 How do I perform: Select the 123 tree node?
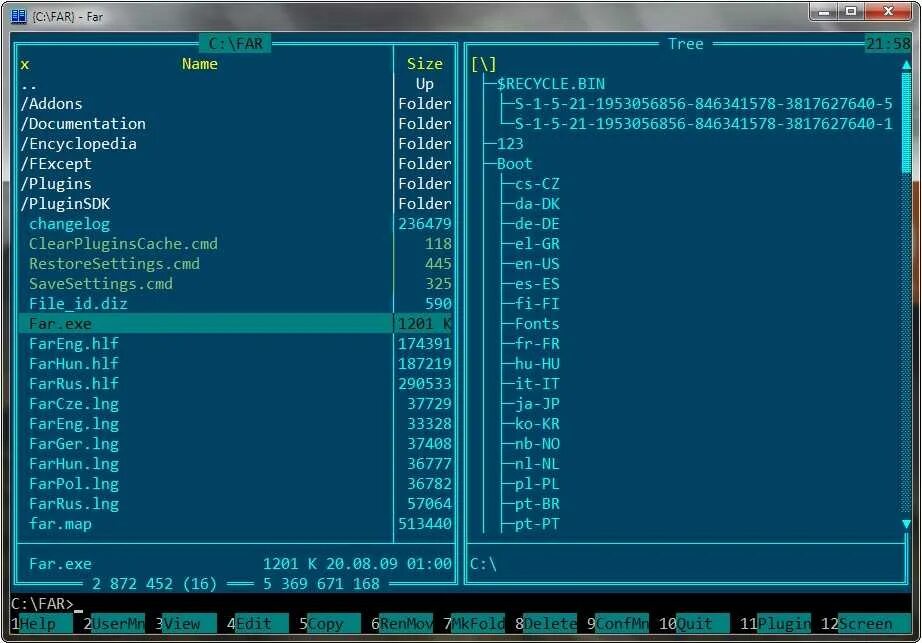click(x=510, y=143)
